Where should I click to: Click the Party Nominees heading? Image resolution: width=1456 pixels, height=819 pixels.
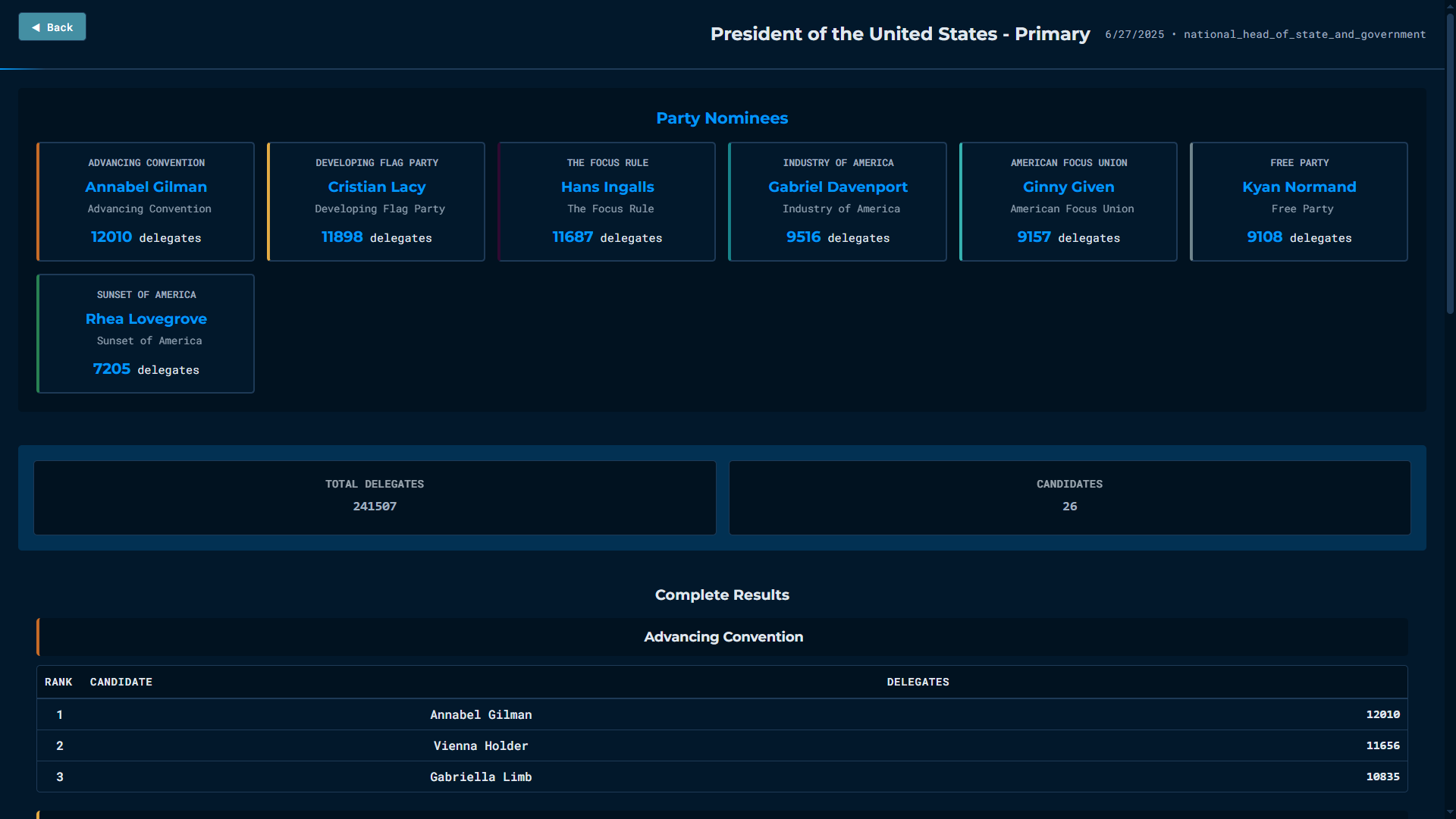click(x=722, y=118)
